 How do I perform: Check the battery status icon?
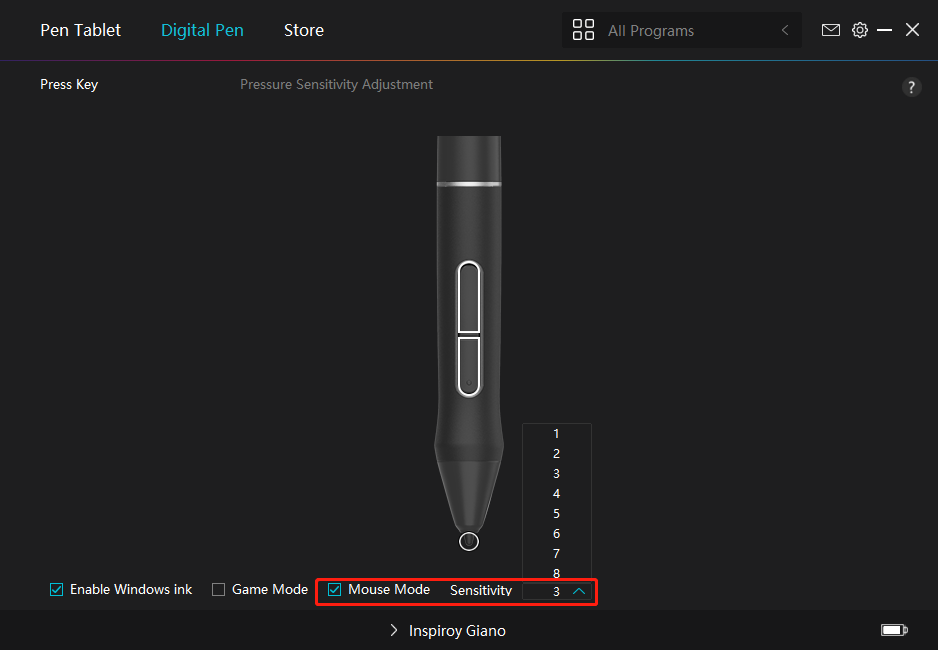(893, 630)
